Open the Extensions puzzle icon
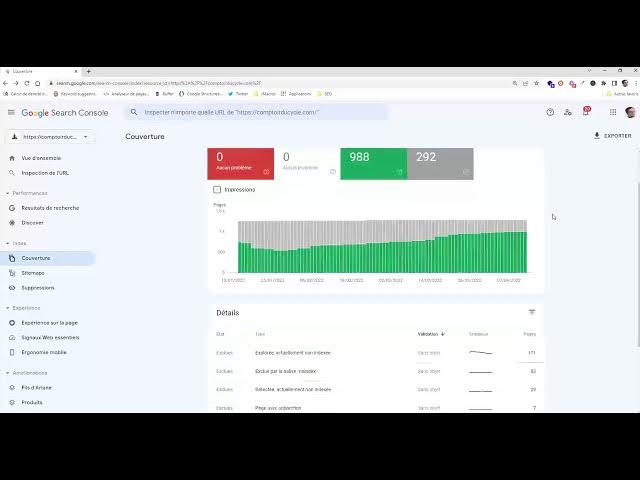Screen dimensions: 640x480 (603, 83)
